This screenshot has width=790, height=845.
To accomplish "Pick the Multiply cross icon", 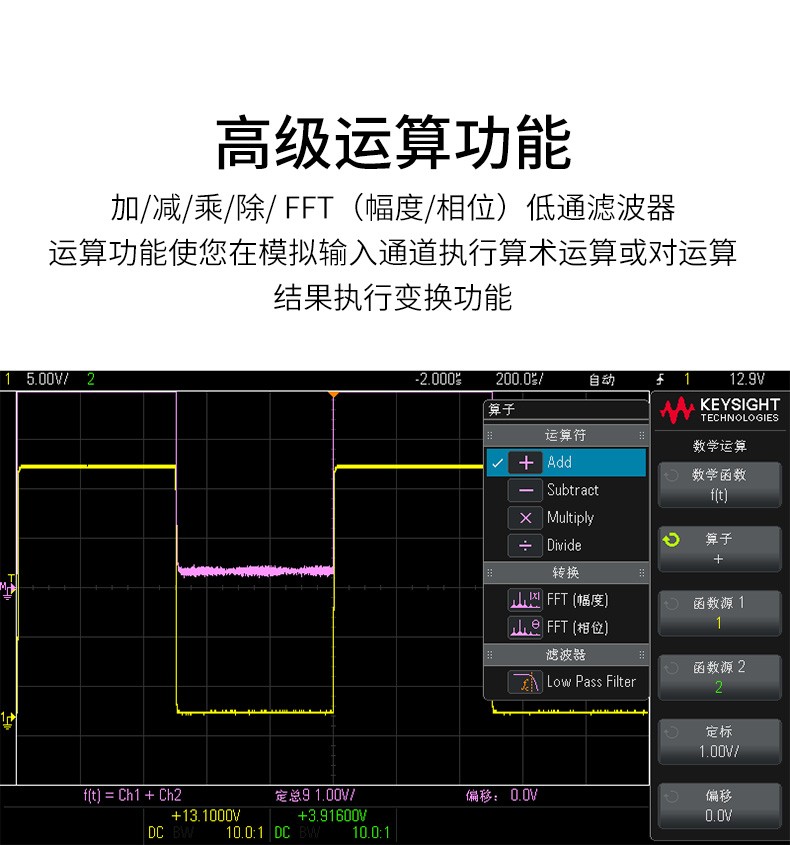I will point(525,518).
